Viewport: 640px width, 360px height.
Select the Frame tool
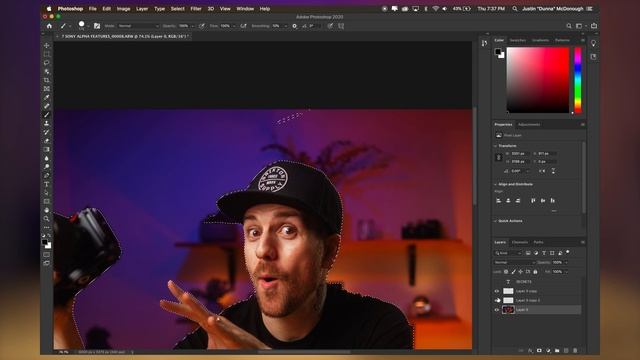[47, 89]
